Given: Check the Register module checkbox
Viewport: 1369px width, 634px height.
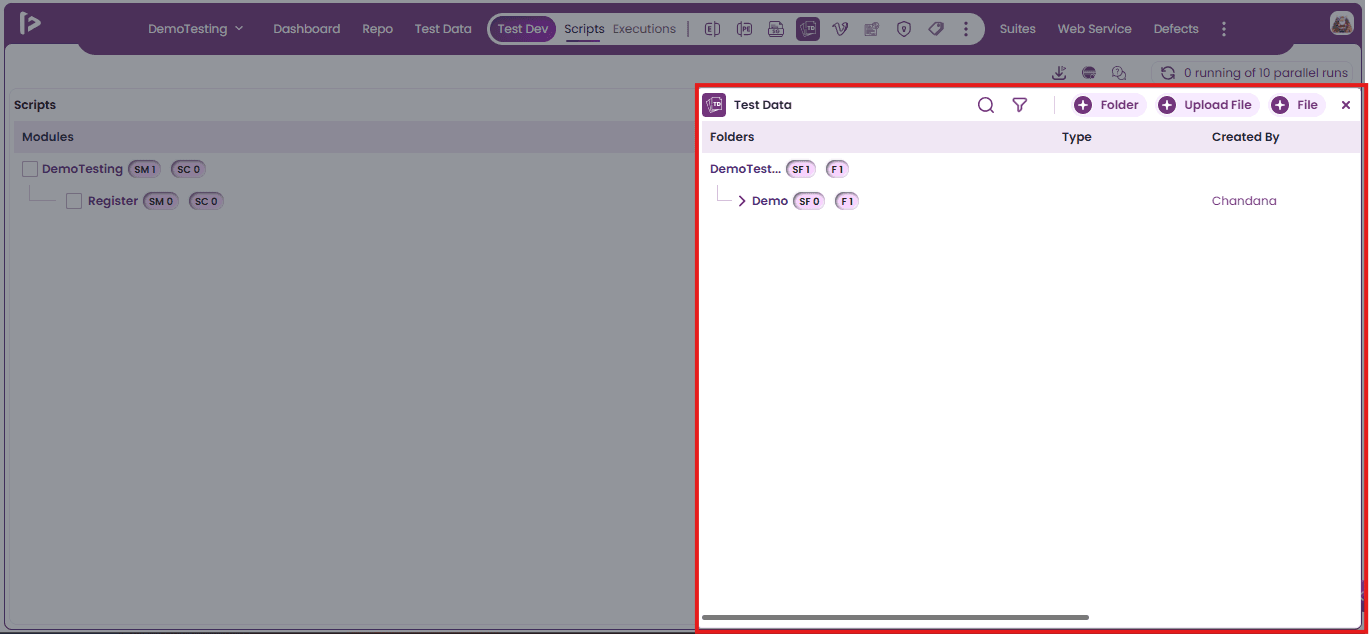Looking at the screenshot, I should point(74,201).
